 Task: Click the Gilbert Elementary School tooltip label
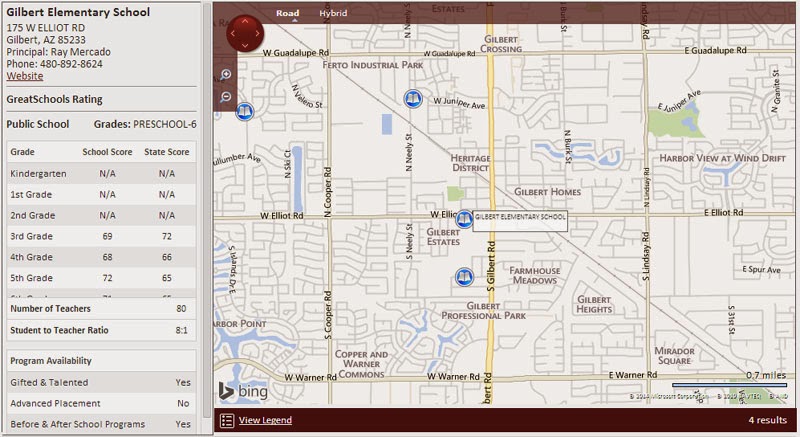pyautogui.click(x=520, y=221)
